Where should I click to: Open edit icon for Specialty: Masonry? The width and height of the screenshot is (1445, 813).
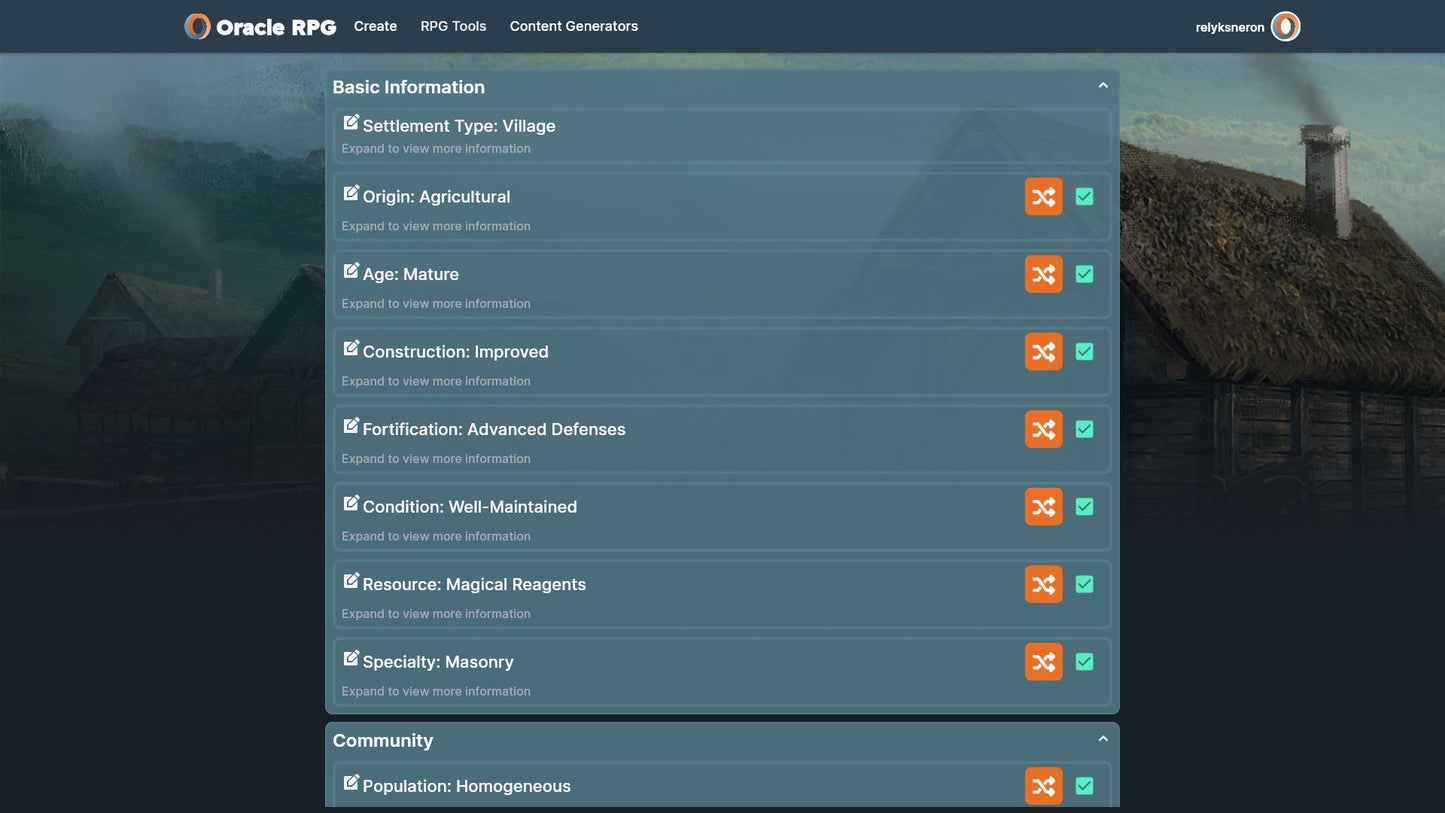click(351, 659)
